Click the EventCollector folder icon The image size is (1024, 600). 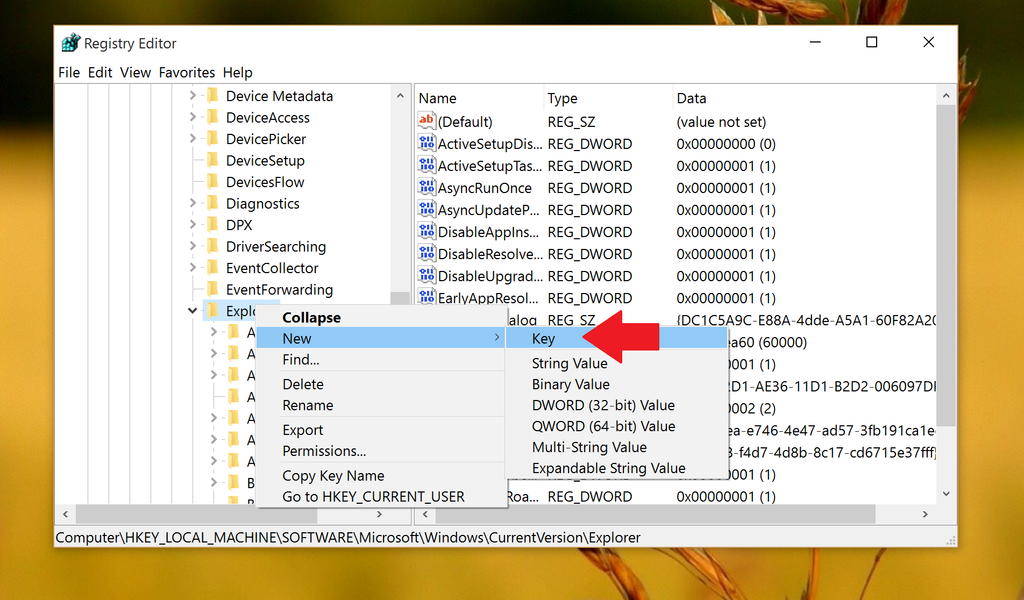(213, 268)
